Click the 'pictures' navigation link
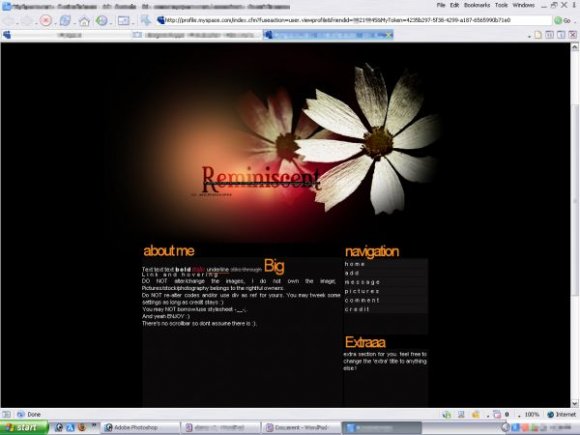Viewport: 580px width, 435px height. [361, 291]
